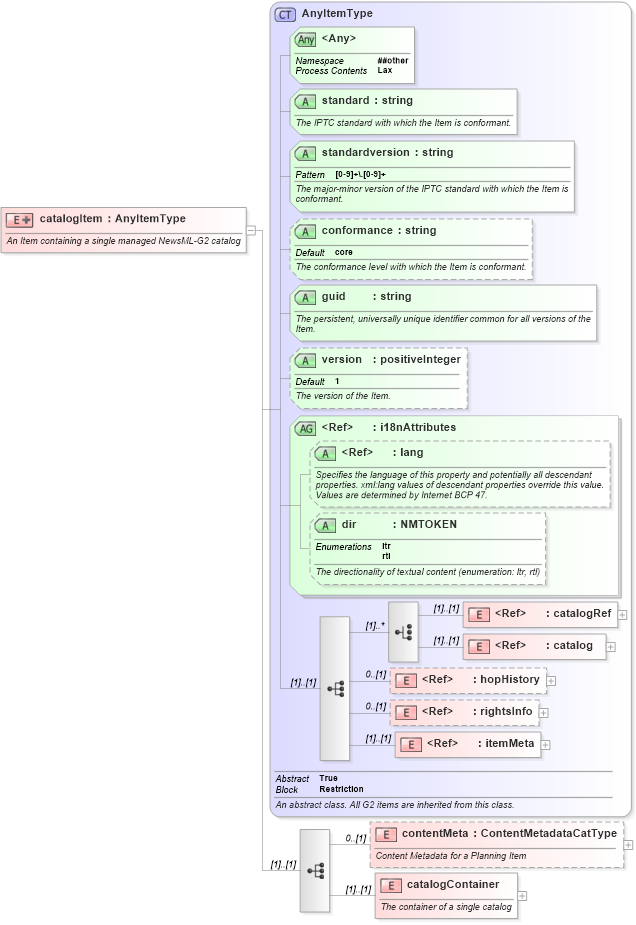Click the AG icon of i18nAttributes group
The width and height of the screenshot is (636, 925).
point(306,428)
